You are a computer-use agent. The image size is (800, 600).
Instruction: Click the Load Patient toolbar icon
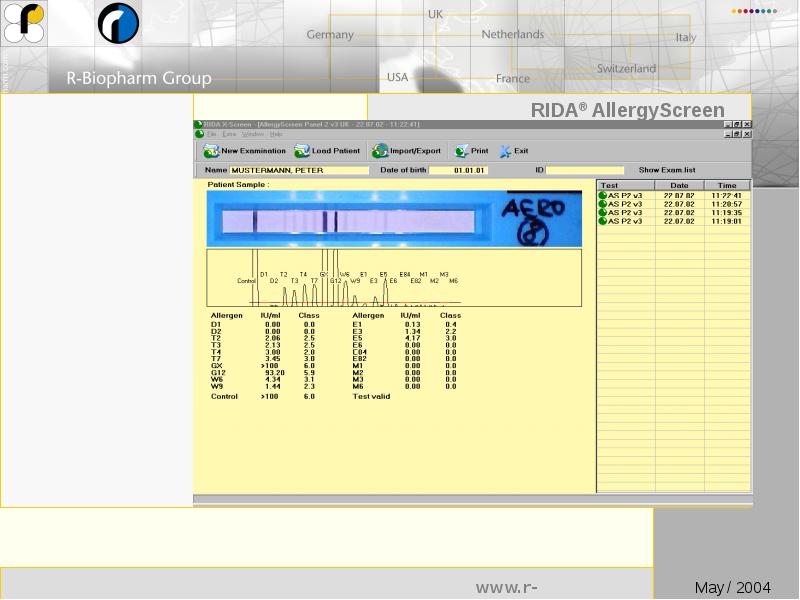[302, 151]
